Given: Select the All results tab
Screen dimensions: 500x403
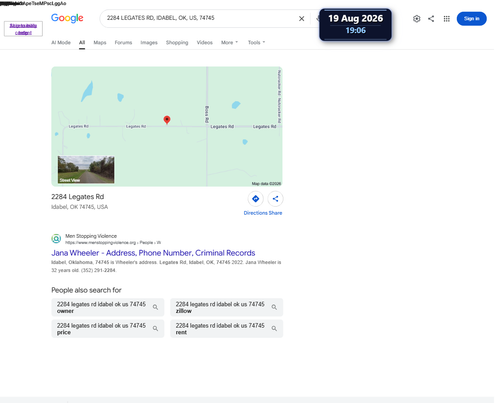Looking at the screenshot, I should 82,42.
